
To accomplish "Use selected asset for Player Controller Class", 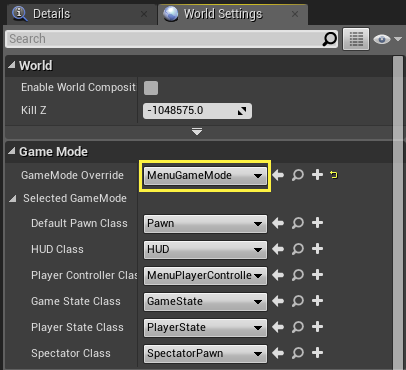I will [278, 275].
